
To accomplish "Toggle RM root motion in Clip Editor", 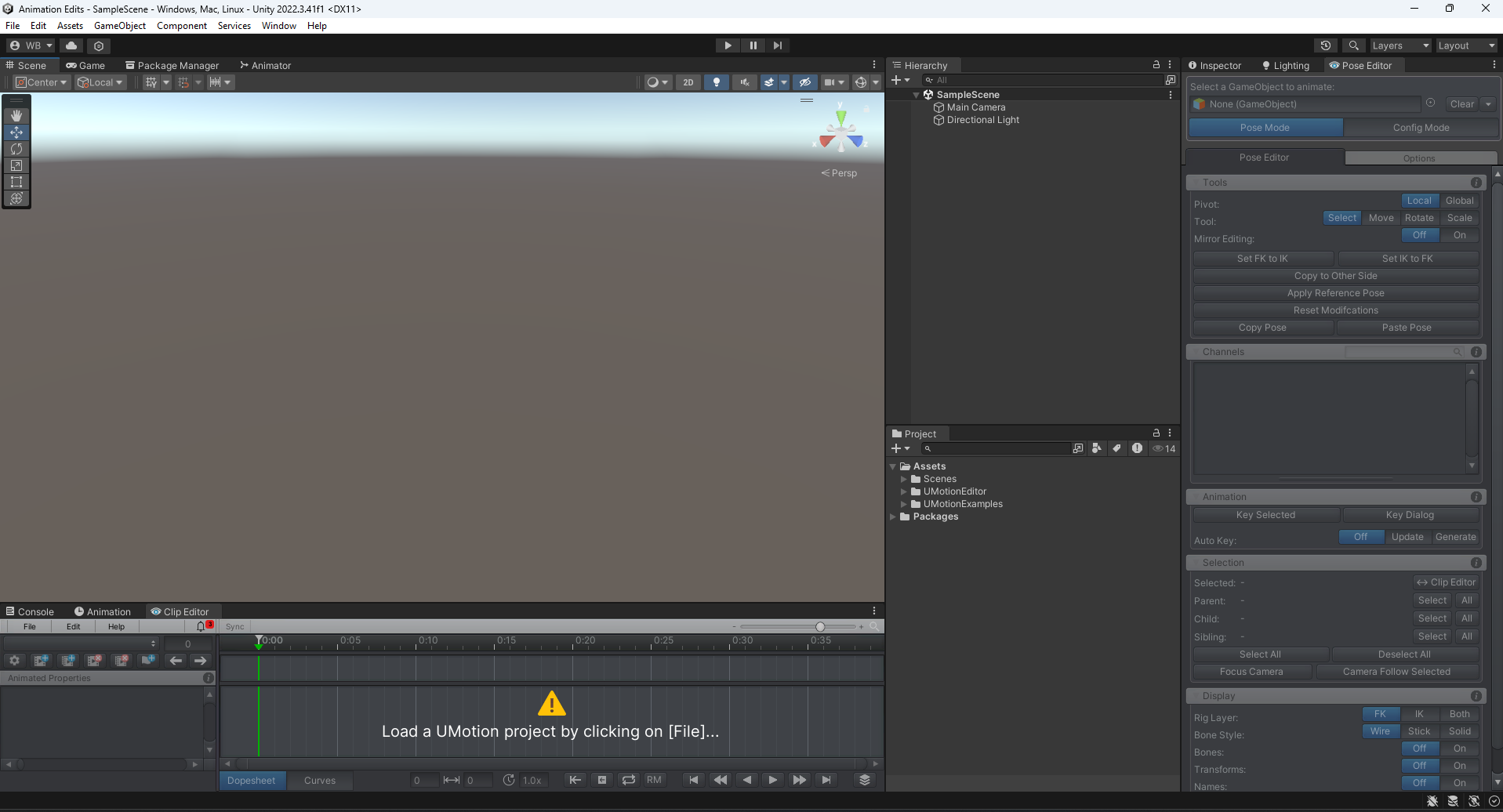I will [x=654, y=780].
